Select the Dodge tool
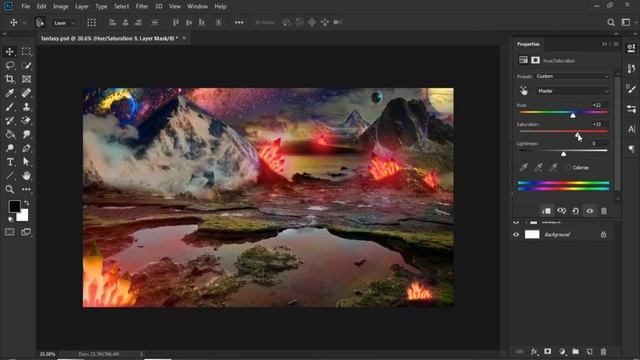The height and width of the screenshot is (360, 640). [x=10, y=148]
